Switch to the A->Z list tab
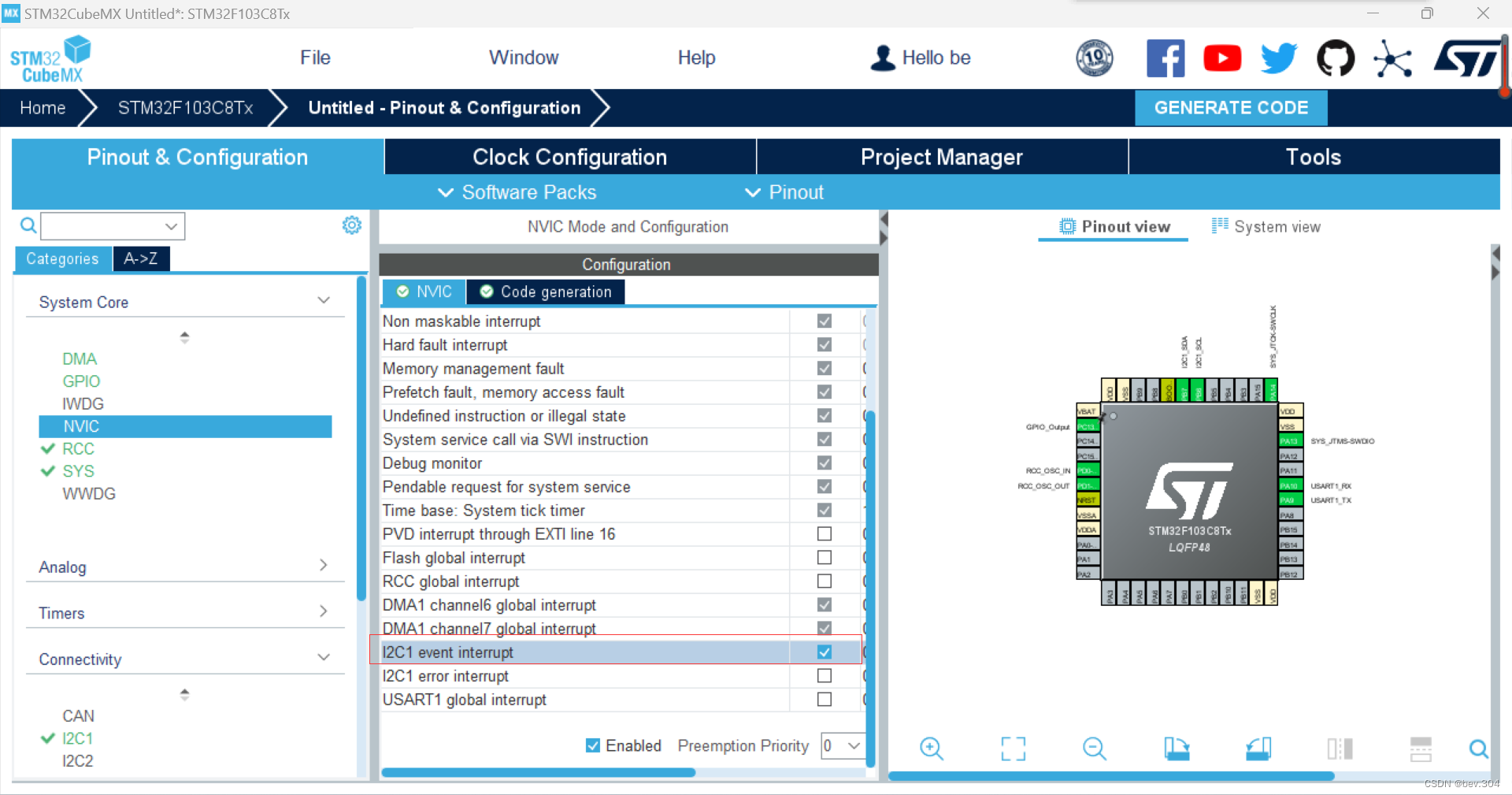This screenshot has width=1512, height=795. (141, 258)
